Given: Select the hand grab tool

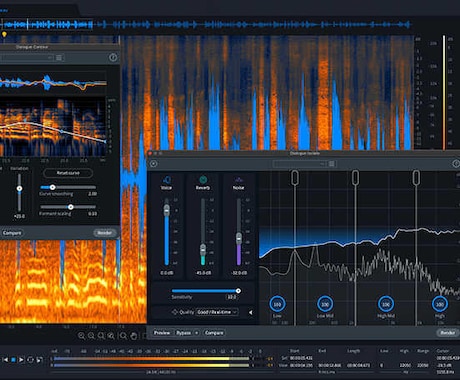Looking at the screenshot, I should (x=134, y=336).
